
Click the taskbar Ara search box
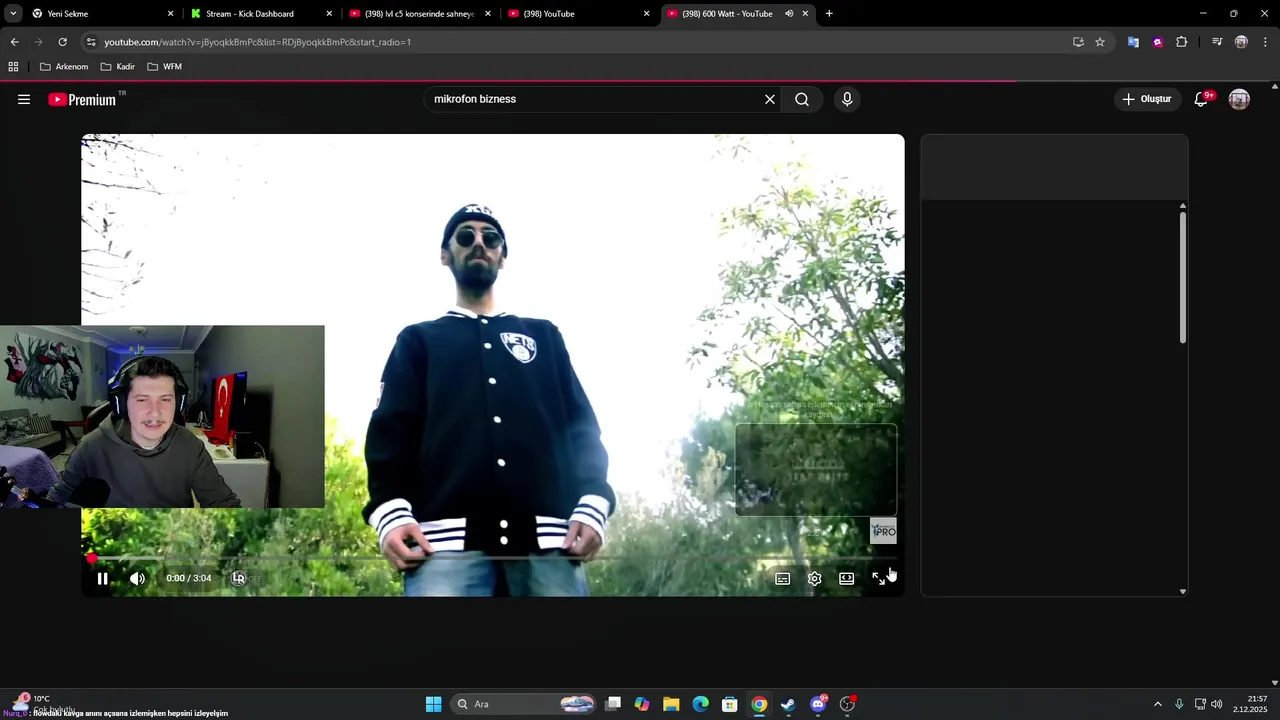(x=524, y=704)
